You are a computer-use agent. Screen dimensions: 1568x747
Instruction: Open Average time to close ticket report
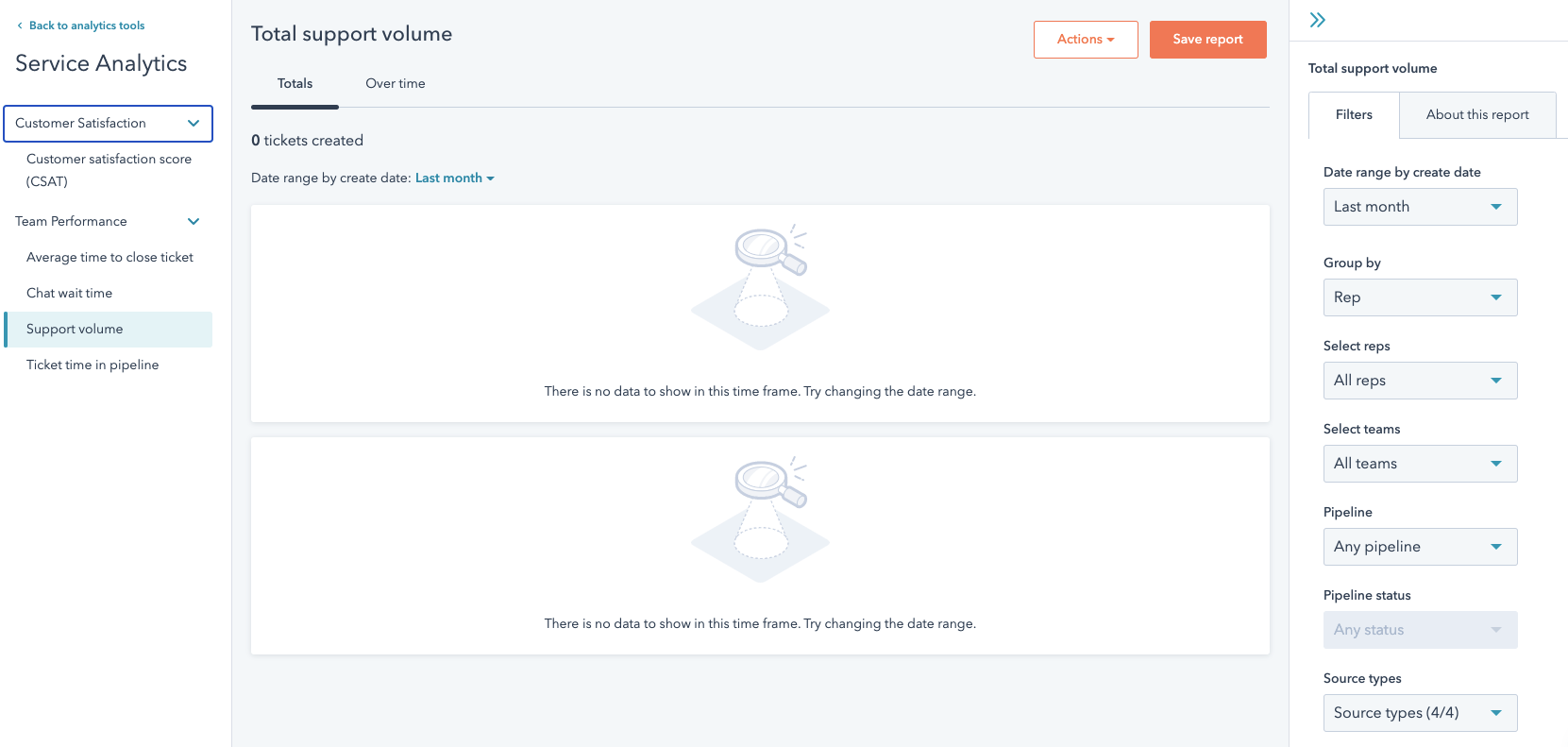(109, 257)
